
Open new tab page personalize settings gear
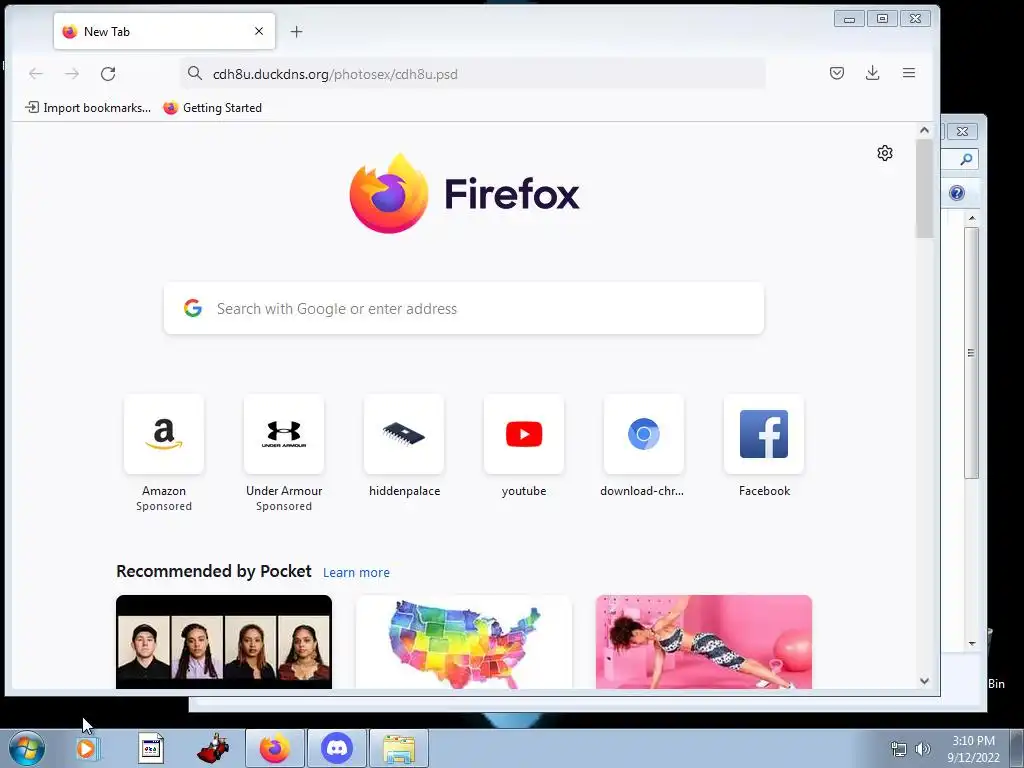click(885, 153)
